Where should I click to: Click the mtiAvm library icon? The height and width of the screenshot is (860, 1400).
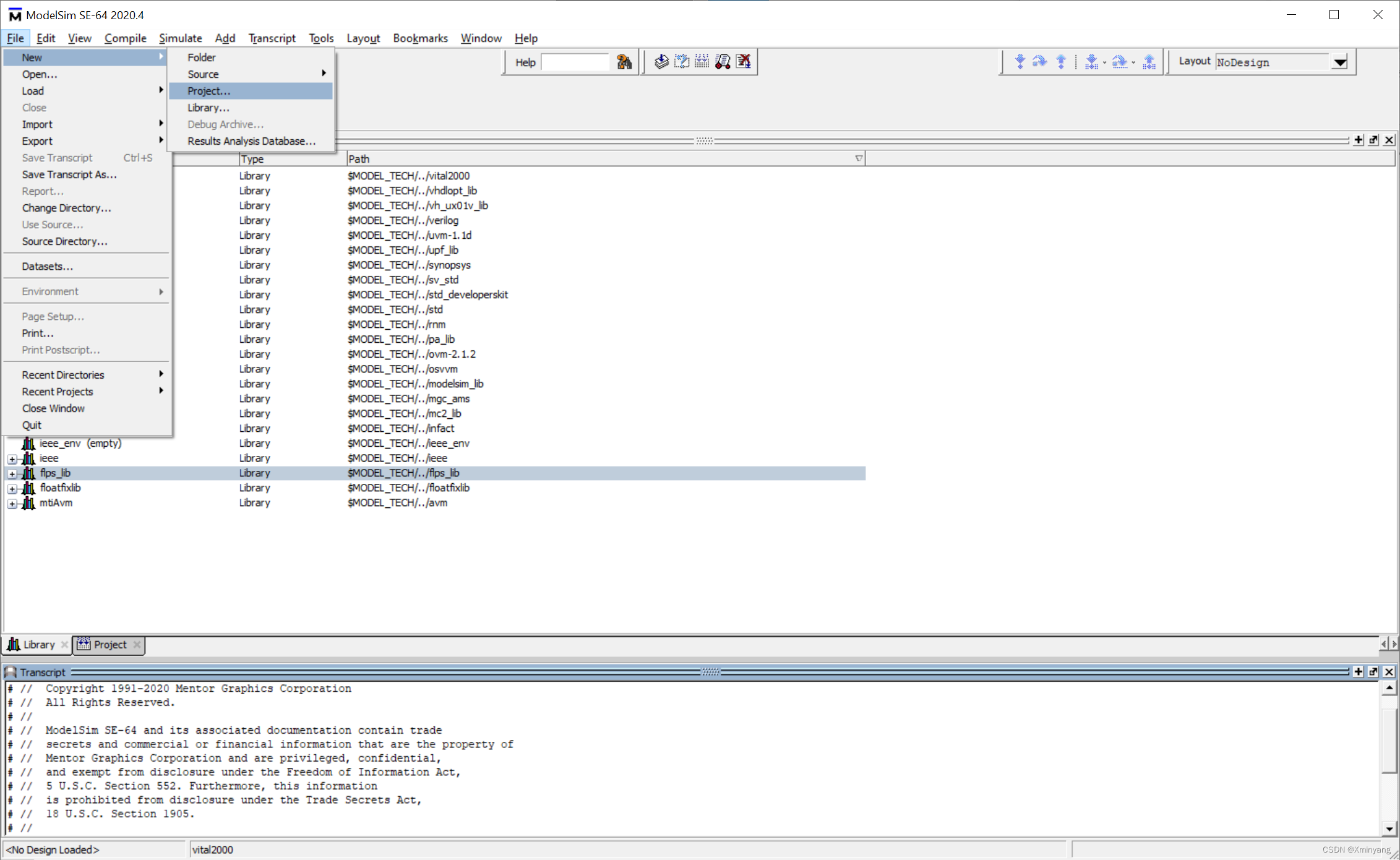(28, 503)
